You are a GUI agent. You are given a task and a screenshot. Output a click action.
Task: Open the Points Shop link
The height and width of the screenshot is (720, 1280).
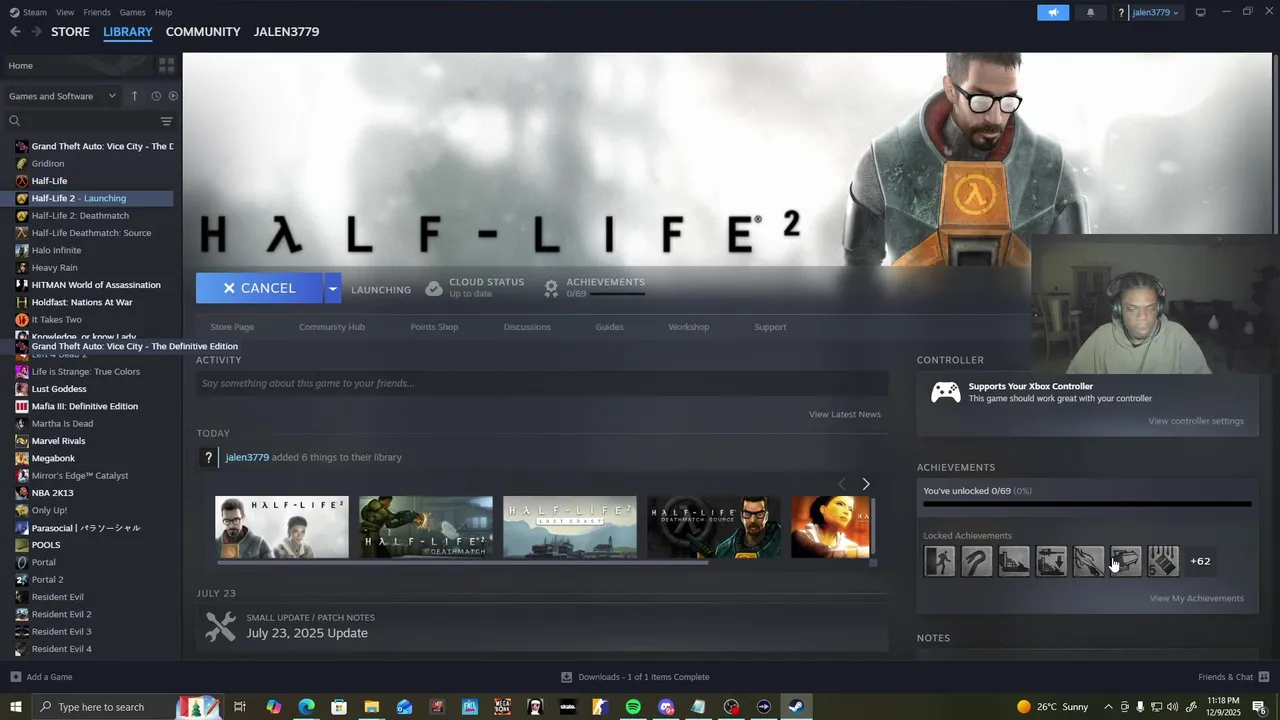[x=434, y=327]
